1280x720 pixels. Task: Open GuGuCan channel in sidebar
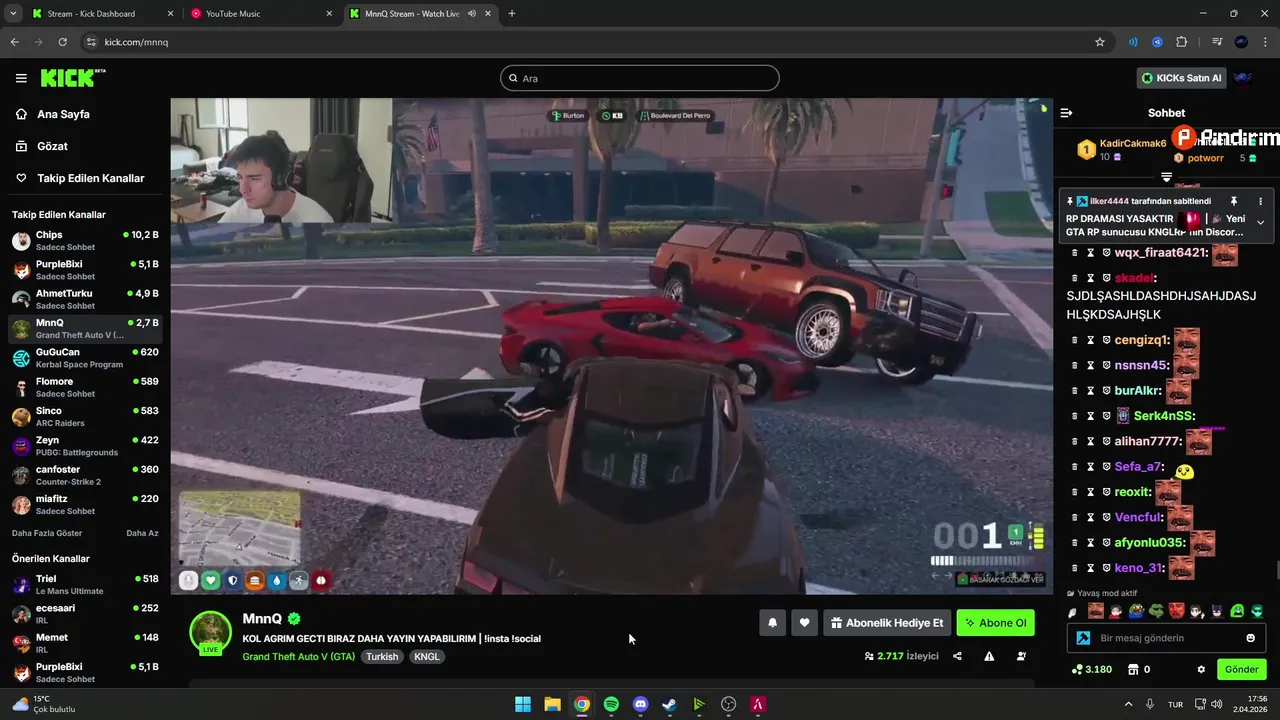pos(85,358)
